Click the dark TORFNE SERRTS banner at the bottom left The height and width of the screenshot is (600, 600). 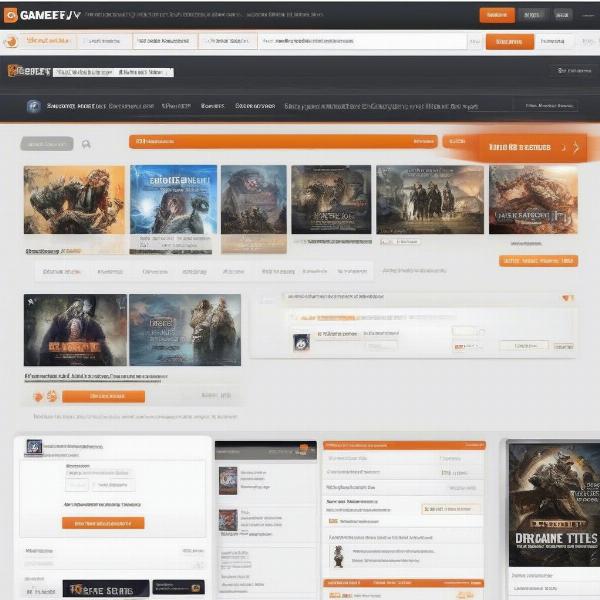tap(106, 589)
